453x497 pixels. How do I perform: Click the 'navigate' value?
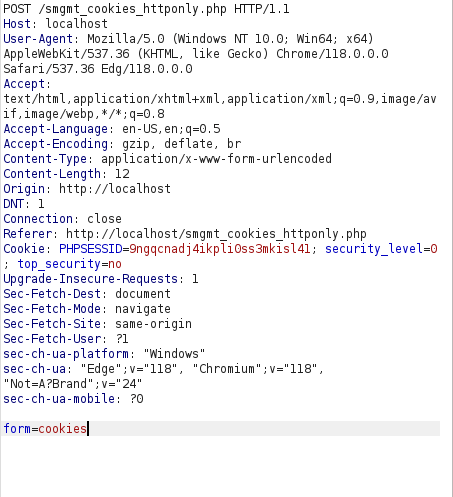(143, 309)
